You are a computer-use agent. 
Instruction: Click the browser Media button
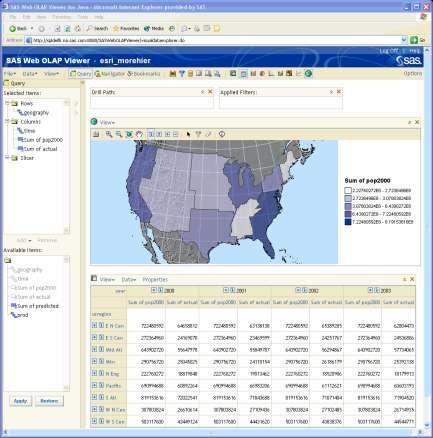pyautogui.click(x=154, y=29)
